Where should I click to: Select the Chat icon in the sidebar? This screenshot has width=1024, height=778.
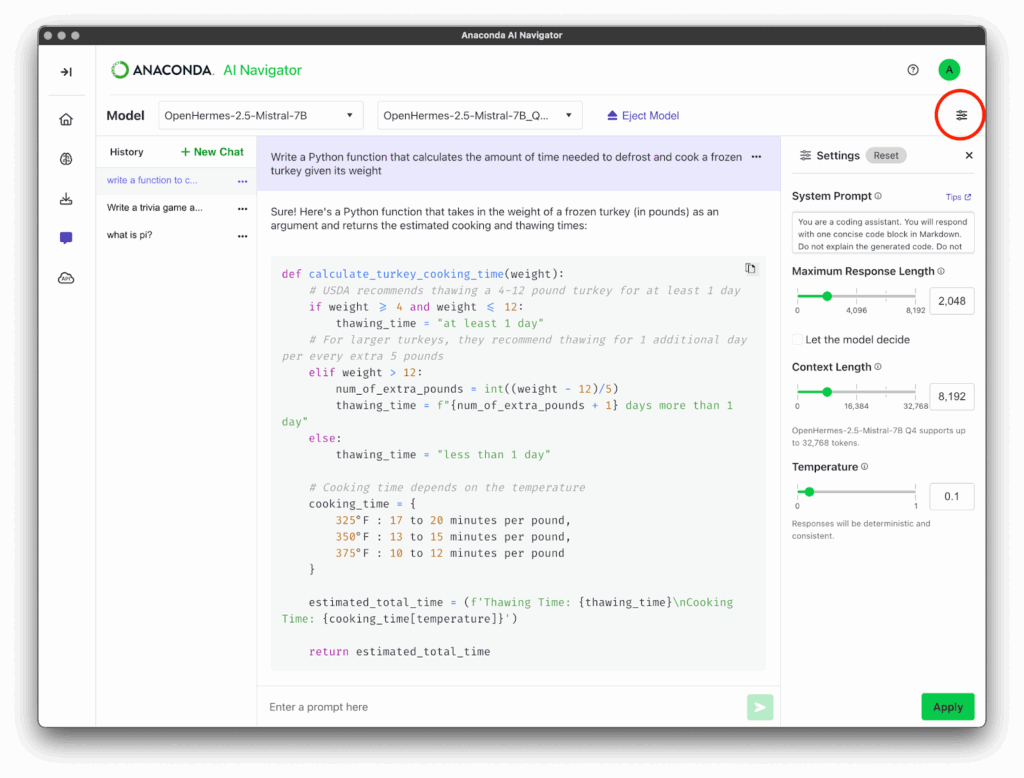[x=66, y=238]
